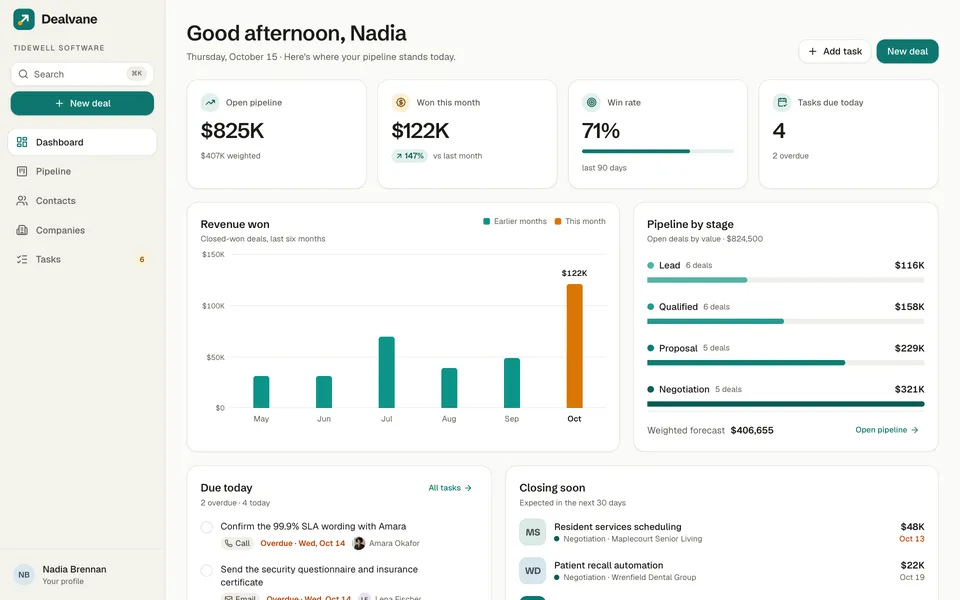Click the plus icon in Add task

tap(812, 51)
